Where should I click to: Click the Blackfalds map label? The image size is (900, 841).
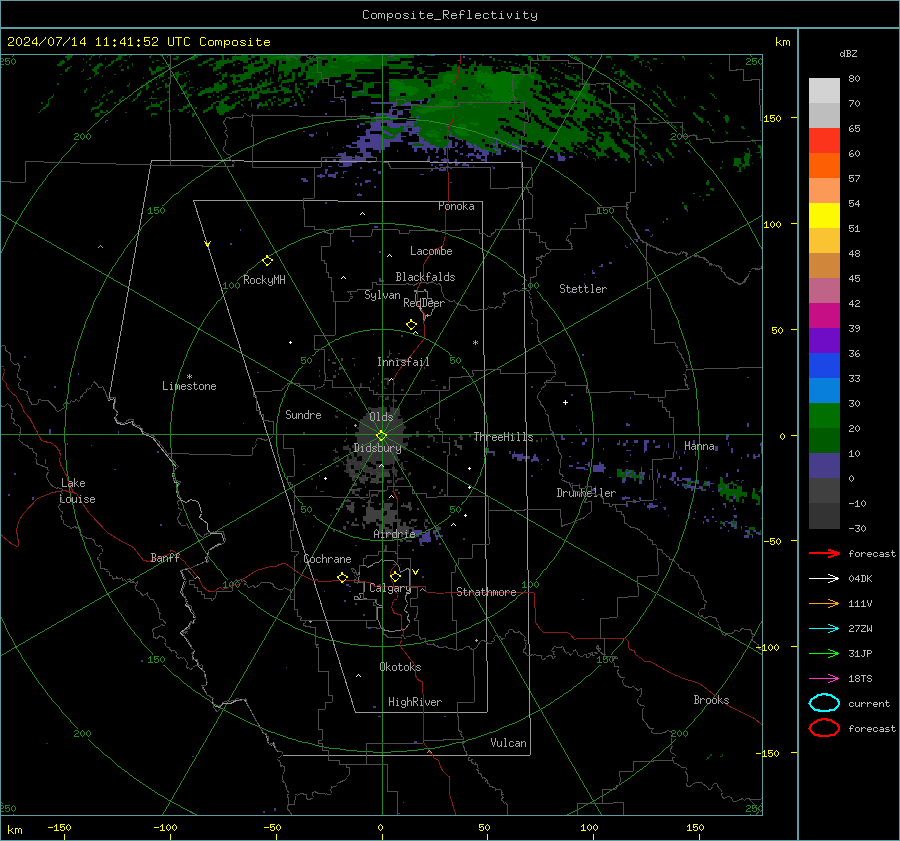click(425, 277)
